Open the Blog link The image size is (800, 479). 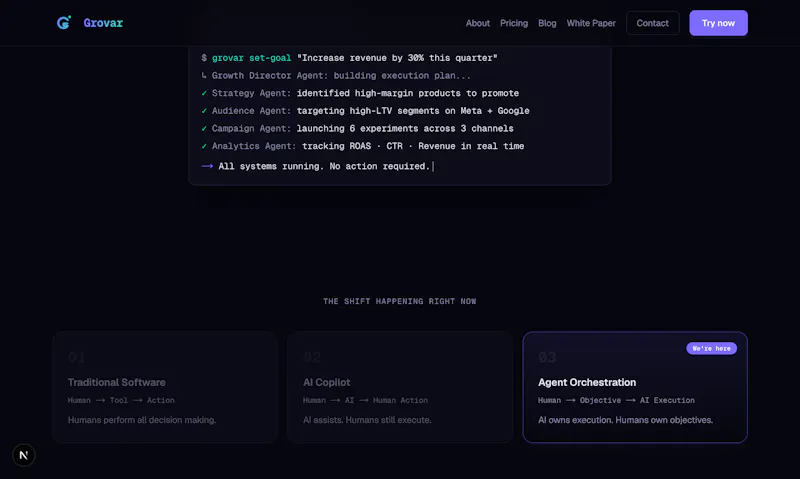tap(547, 23)
